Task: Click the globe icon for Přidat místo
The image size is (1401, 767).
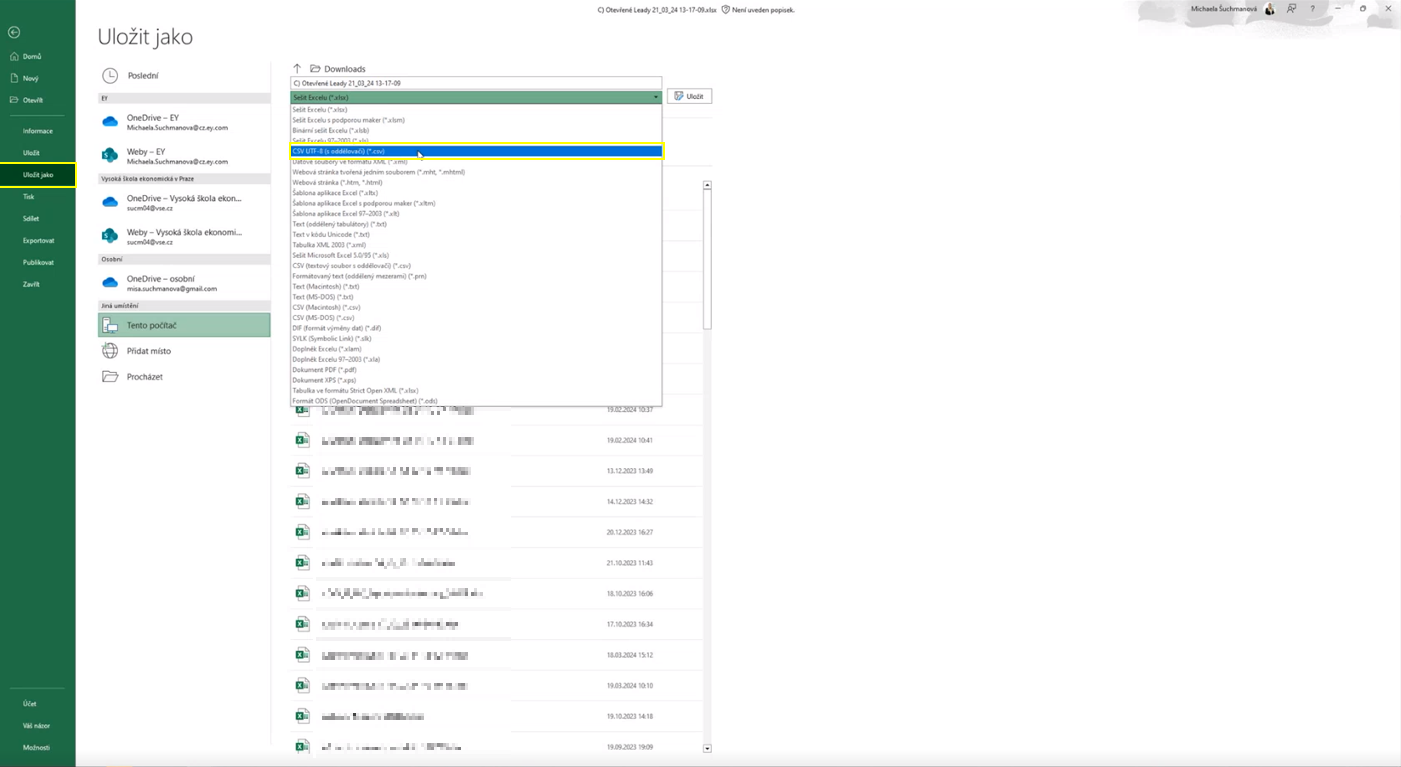Action: click(110, 351)
